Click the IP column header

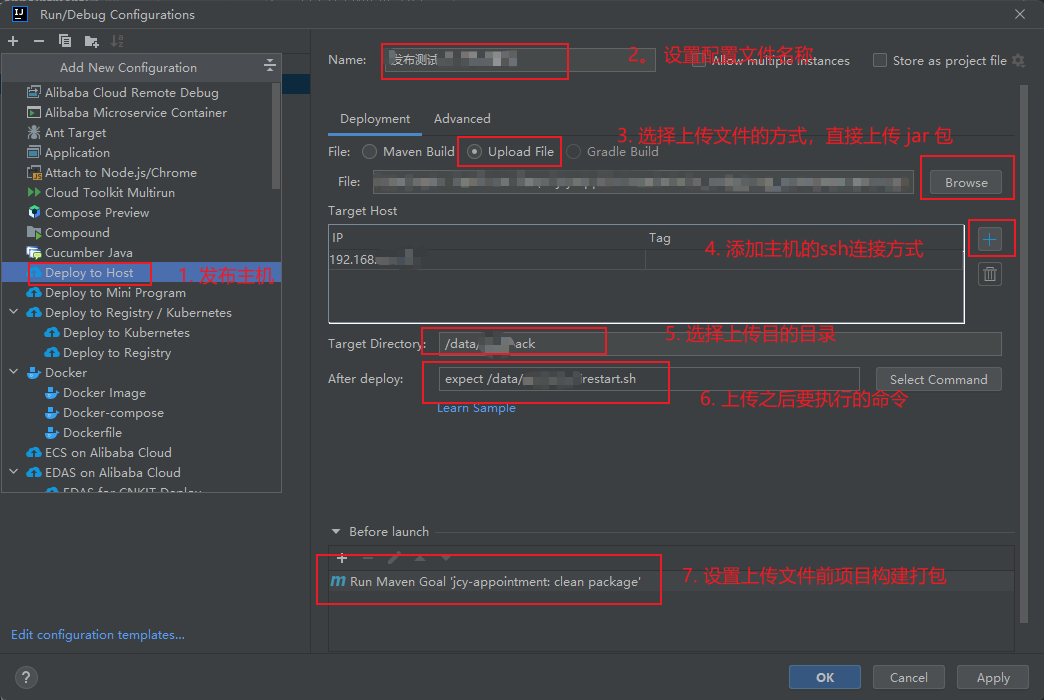pyautogui.click(x=487, y=238)
